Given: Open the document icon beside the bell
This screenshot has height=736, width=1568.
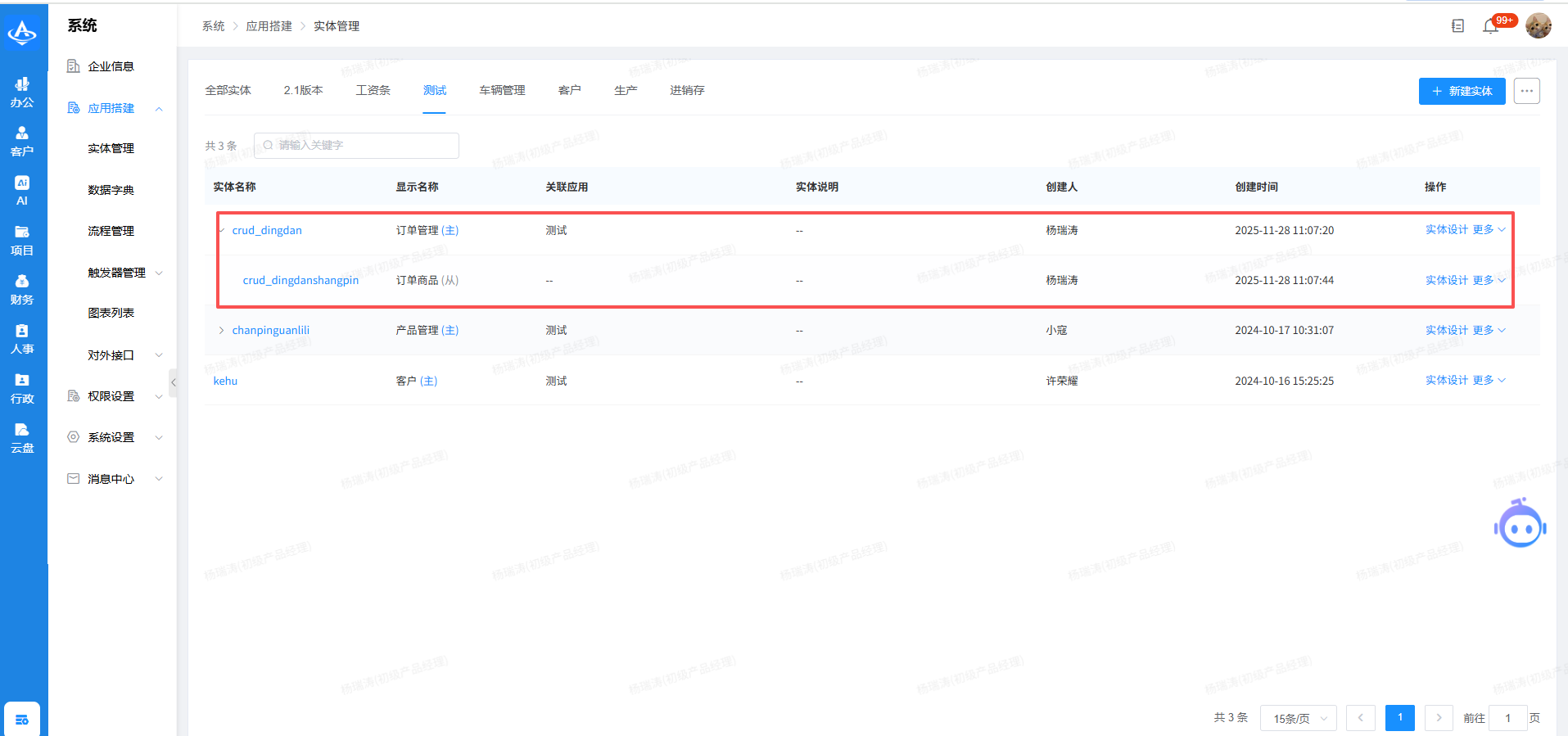Looking at the screenshot, I should [x=1457, y=26].
